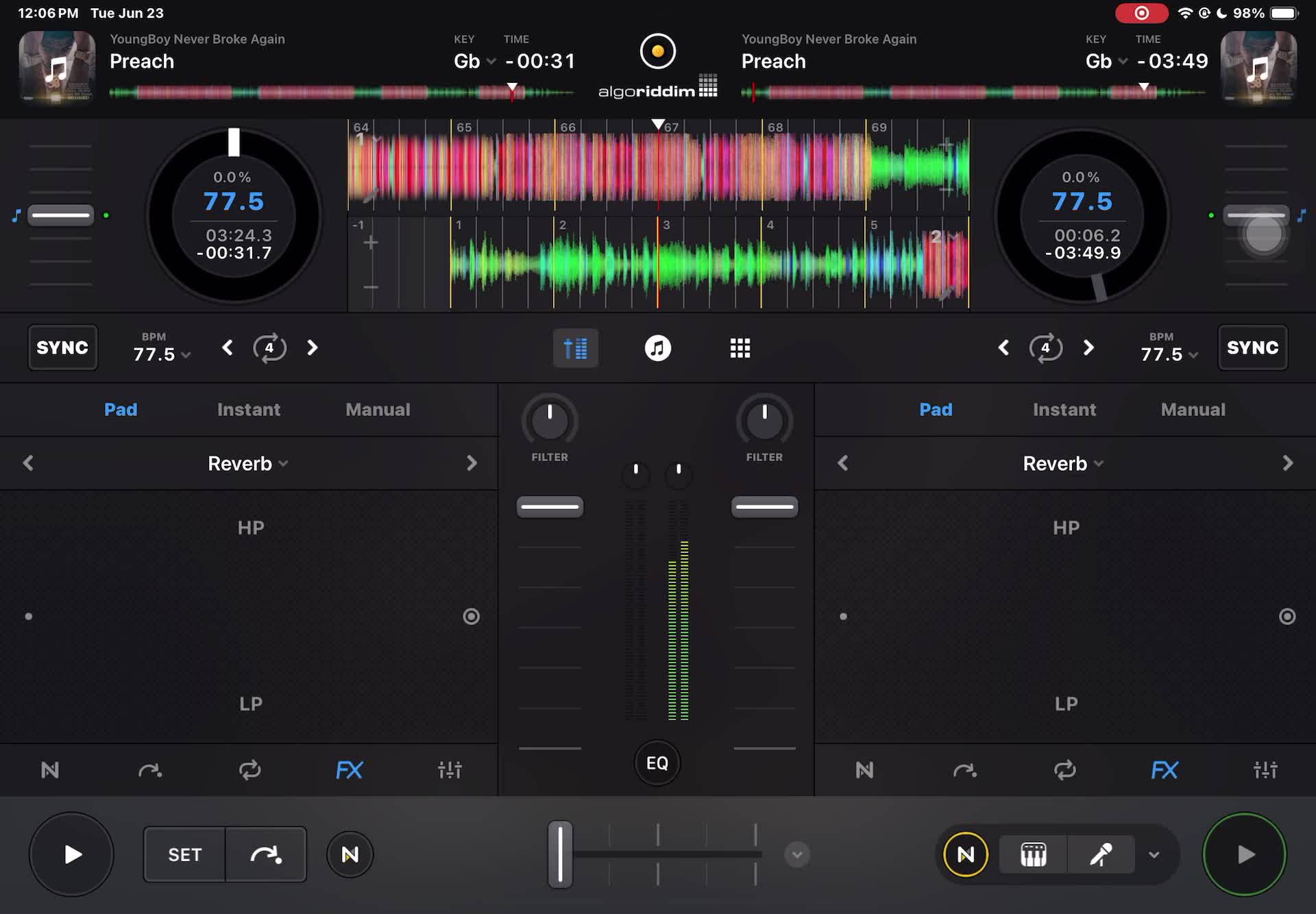
Task: Open the right deck BPM 77.5 dropdown
Action: point(1169,354)
